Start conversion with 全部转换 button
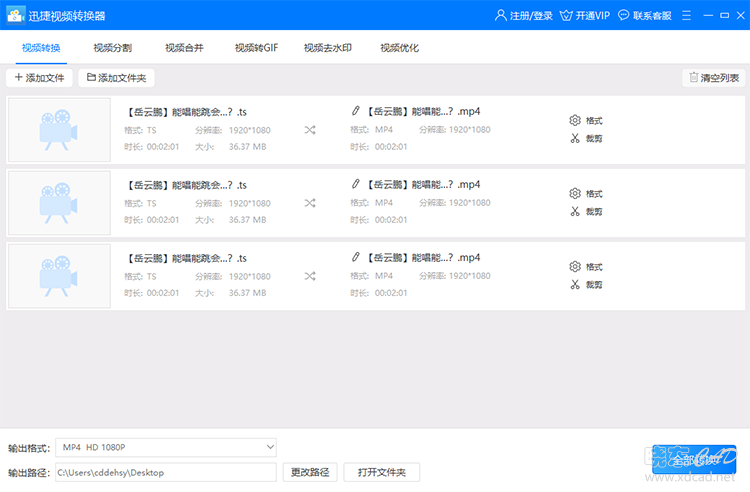 click(x=694, y=459)
